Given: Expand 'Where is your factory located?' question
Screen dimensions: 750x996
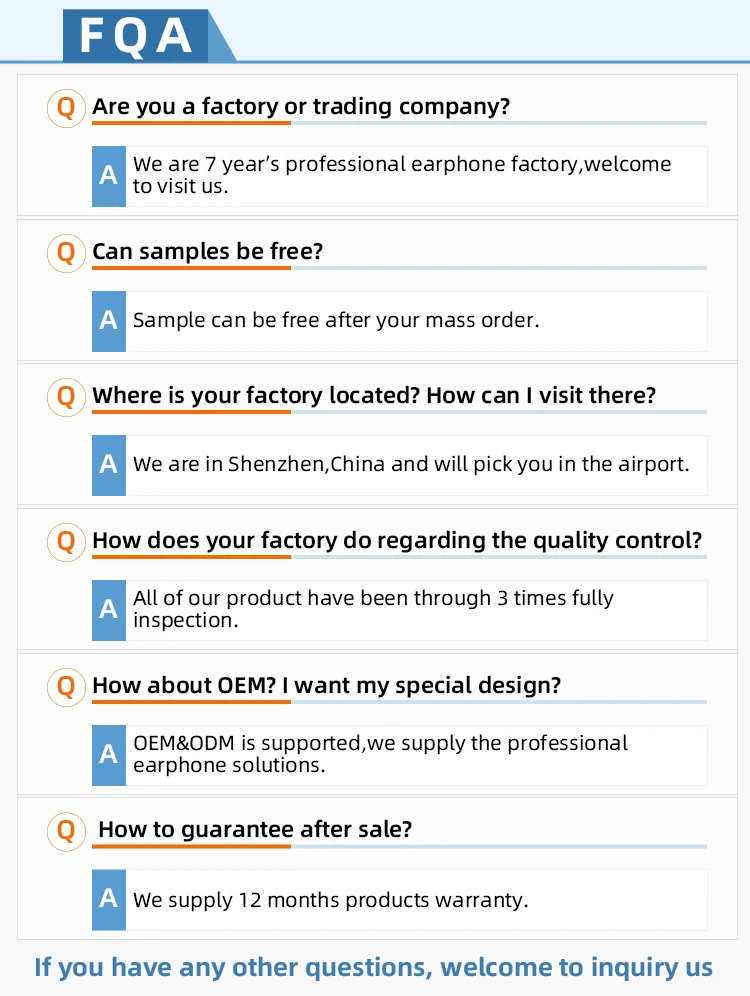Looking at the screenshot, I should [x=374, y=396].
